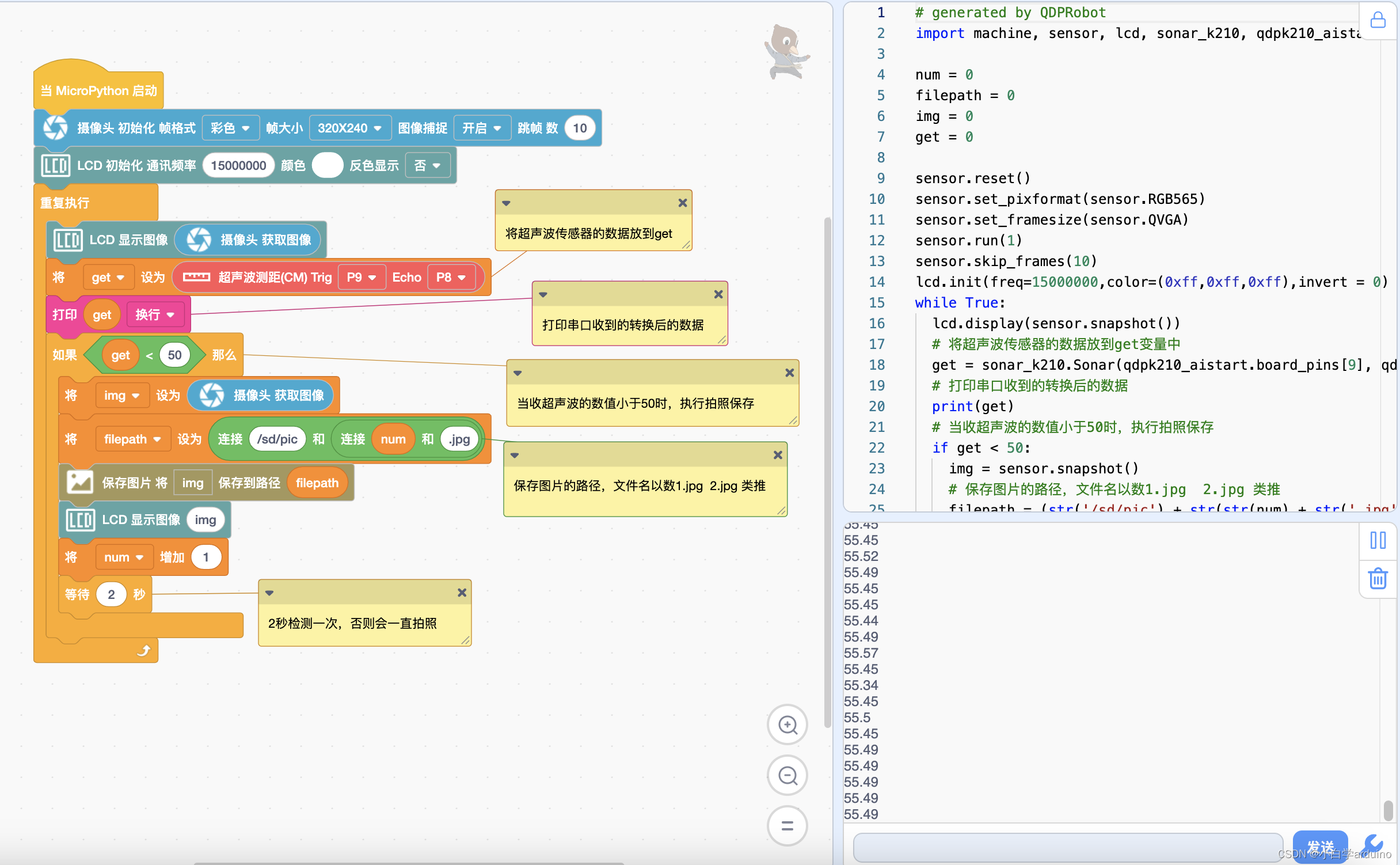Select the 当 MicroPython 启动 hat block
This screenshot has width=1400, height=865.
point(99,90)
